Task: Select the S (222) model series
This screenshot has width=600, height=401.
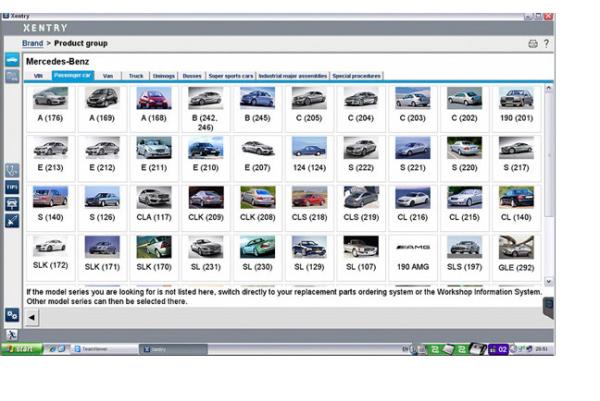Action: (x=361, y=158)
